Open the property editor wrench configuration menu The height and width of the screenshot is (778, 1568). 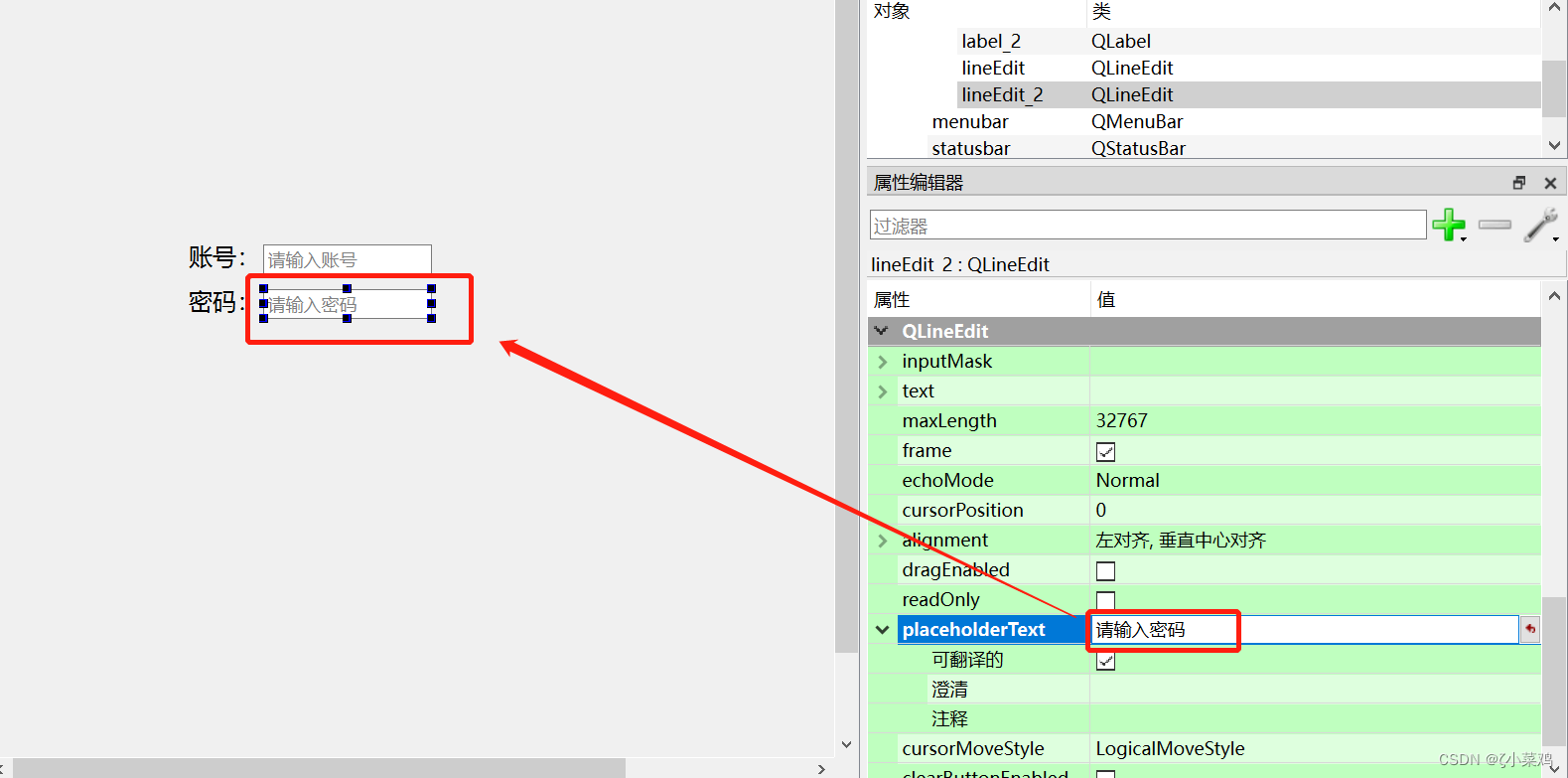(1541, 225)
